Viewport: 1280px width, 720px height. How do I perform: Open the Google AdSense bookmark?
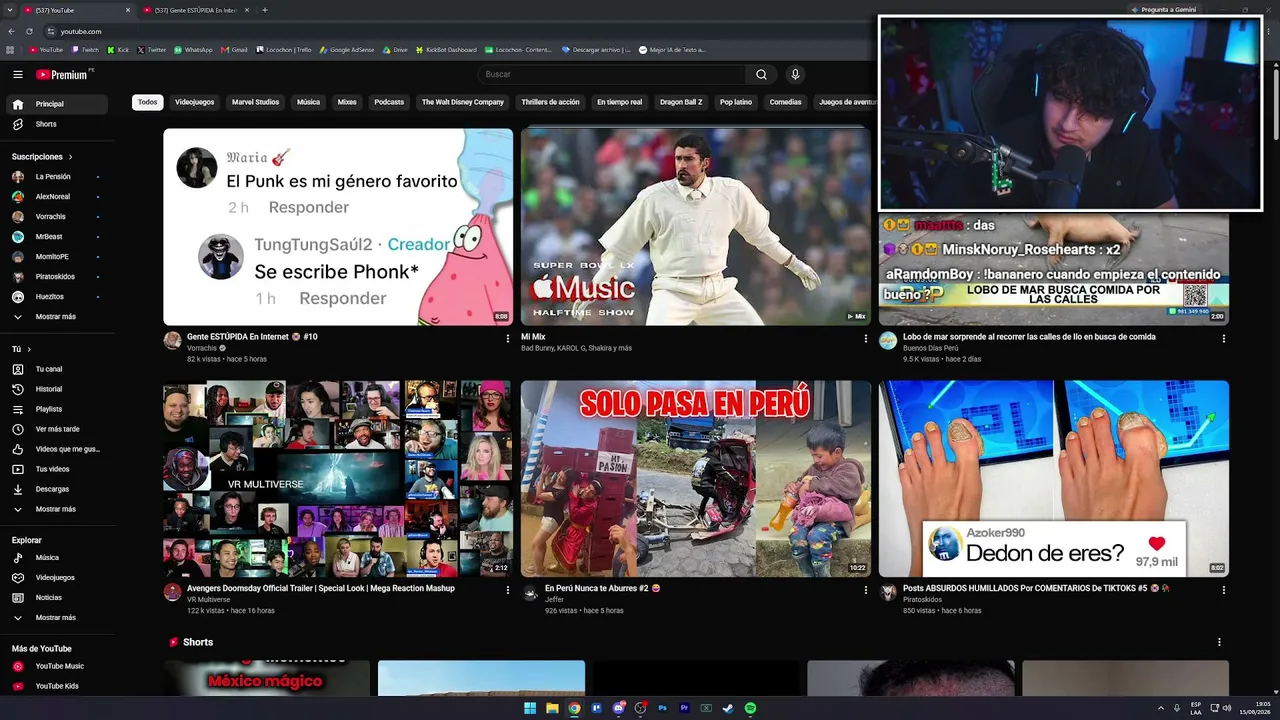point(346,50)
